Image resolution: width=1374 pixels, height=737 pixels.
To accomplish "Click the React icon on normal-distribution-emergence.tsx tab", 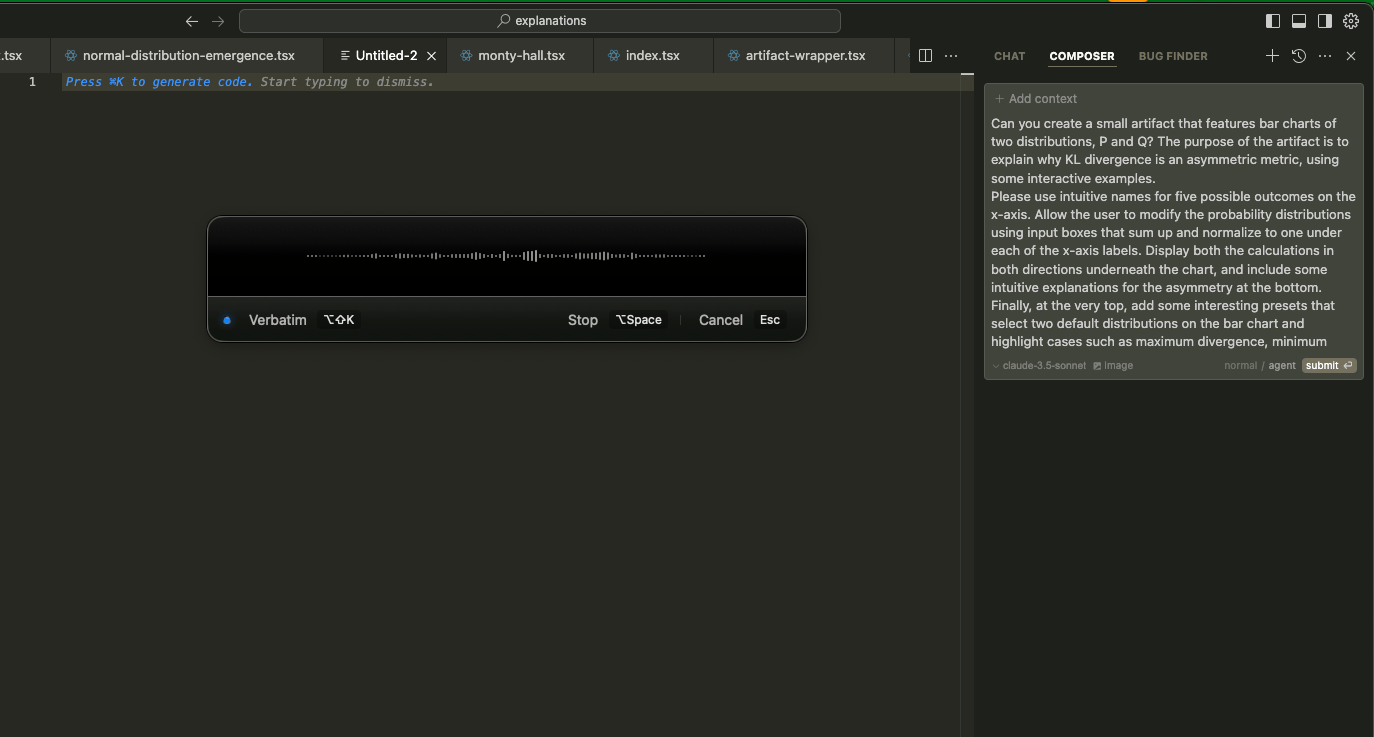I will tap(71, 56).
